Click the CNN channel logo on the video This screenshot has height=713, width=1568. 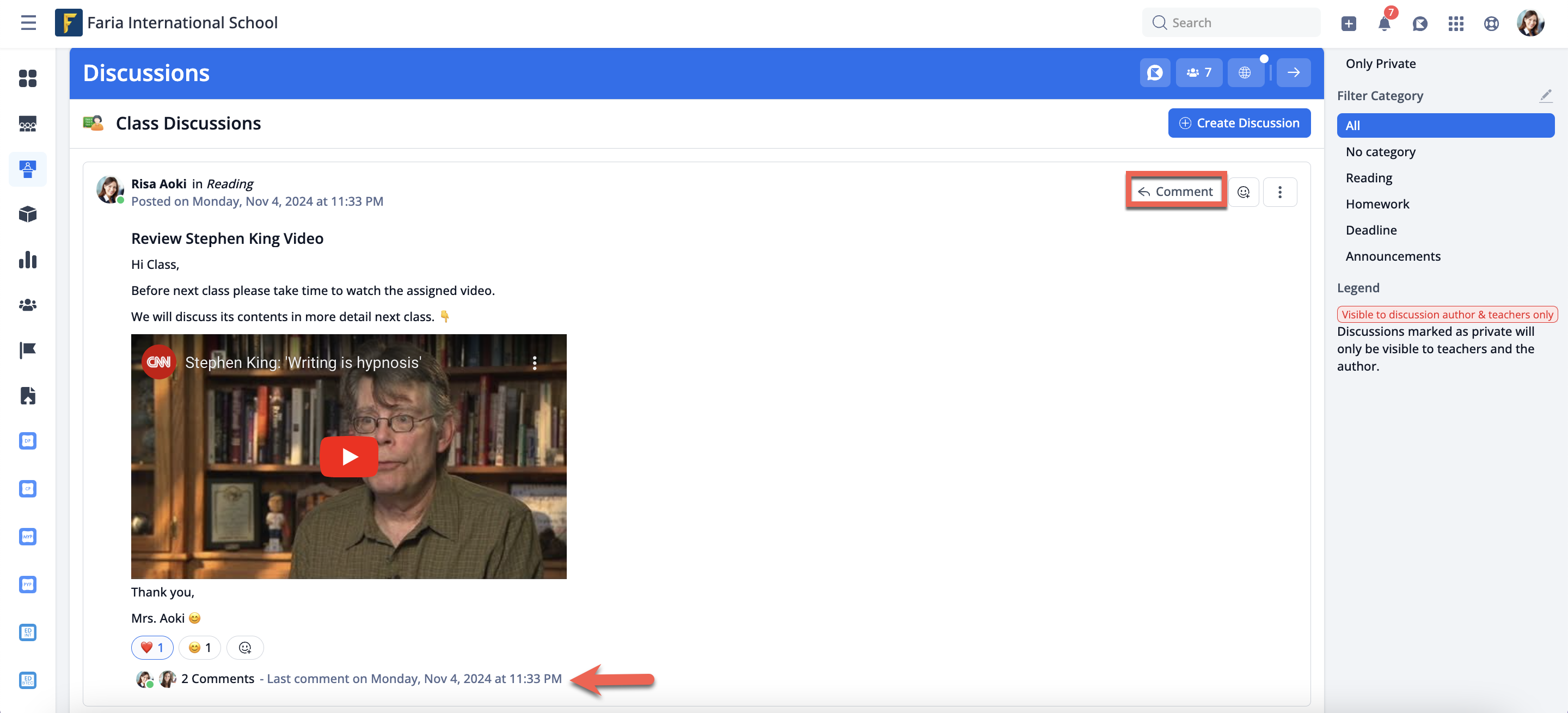[x=159, y=362]
